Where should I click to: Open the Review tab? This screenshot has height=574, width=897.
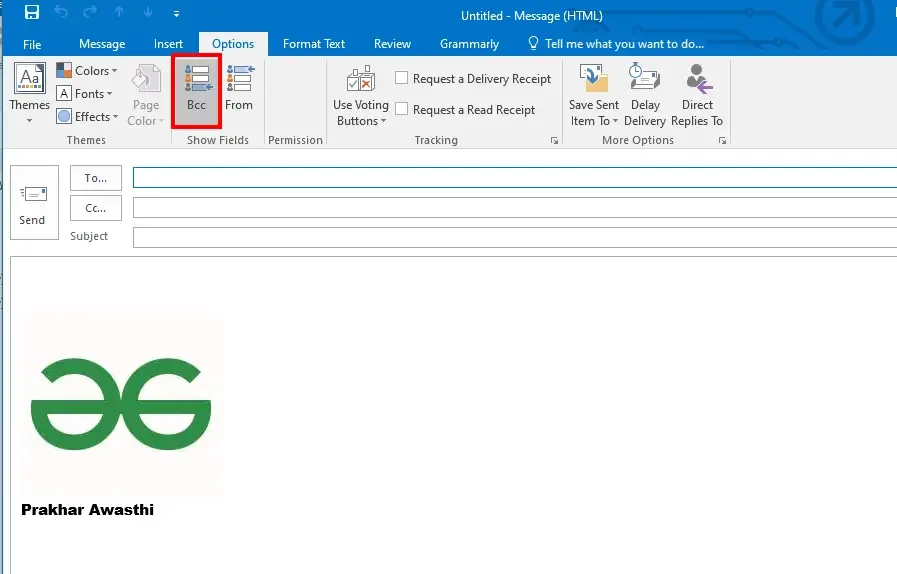(392, 44)
